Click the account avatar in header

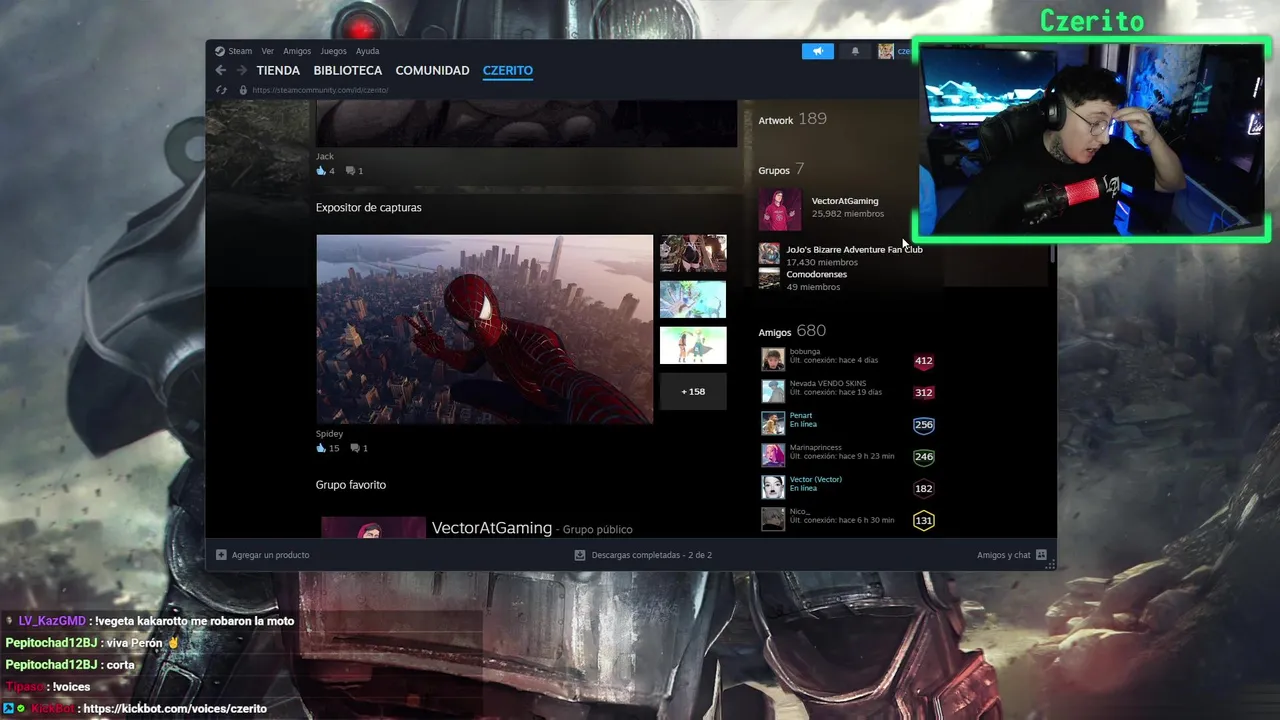click(885, 51)
